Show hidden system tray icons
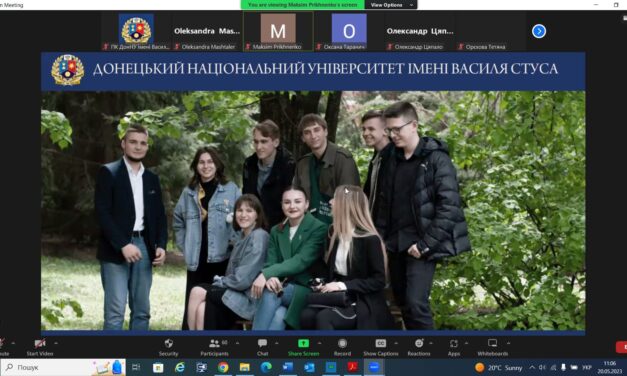 click(532, 367)
